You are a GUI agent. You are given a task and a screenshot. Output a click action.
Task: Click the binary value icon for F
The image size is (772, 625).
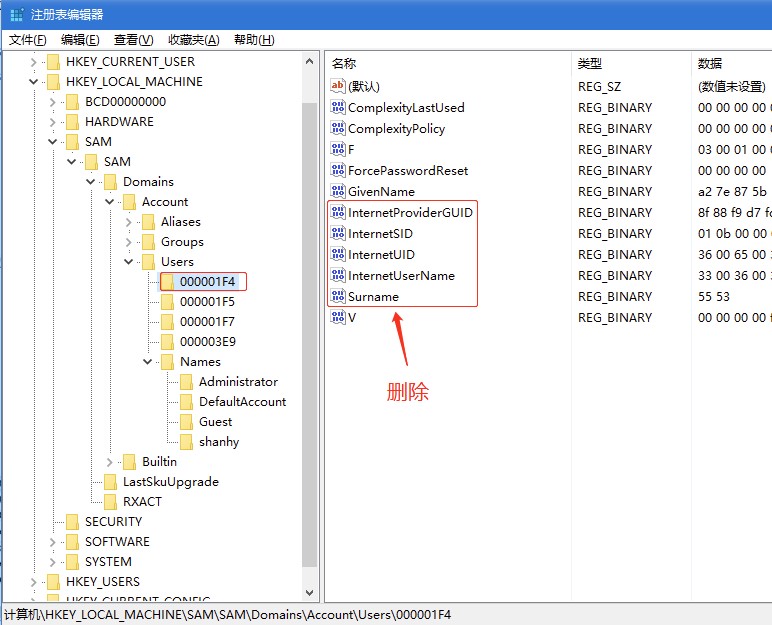pyautogui.click(x=338, y=149)
